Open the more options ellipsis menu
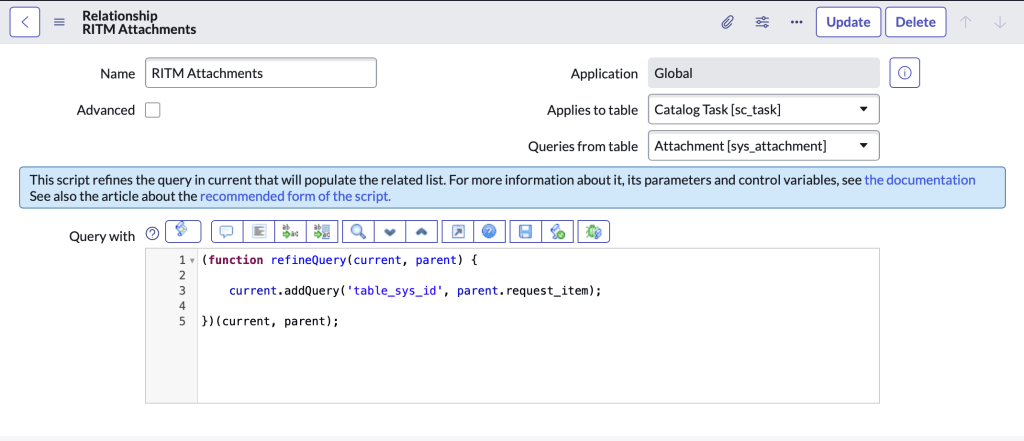The width and height of the screenshot is (1024, 441). [x=796, y=22]
